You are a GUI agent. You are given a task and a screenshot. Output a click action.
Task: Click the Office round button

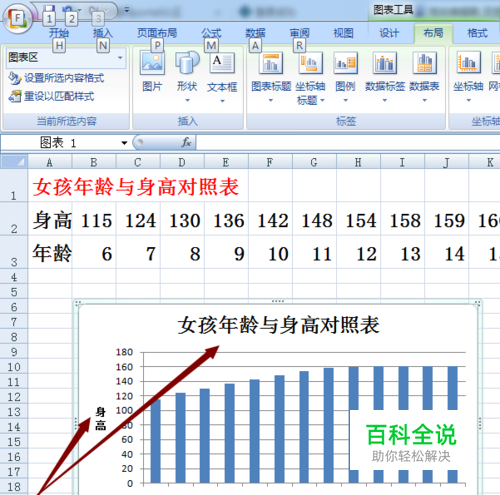(17, 19)
